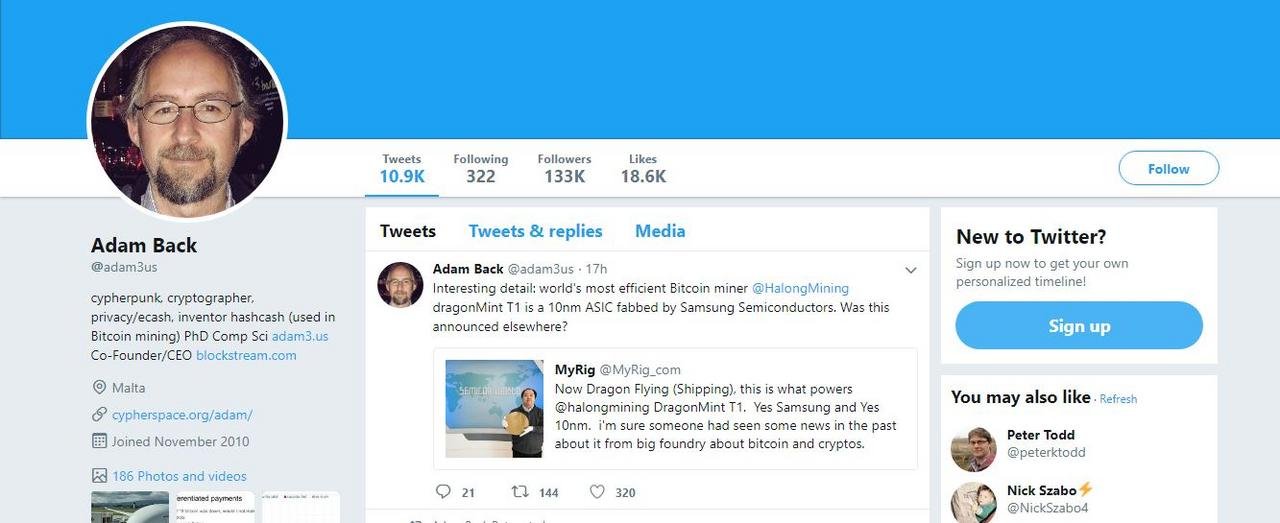
Task: Open Adam Back's large profile photo
Action: click(188, 122)
